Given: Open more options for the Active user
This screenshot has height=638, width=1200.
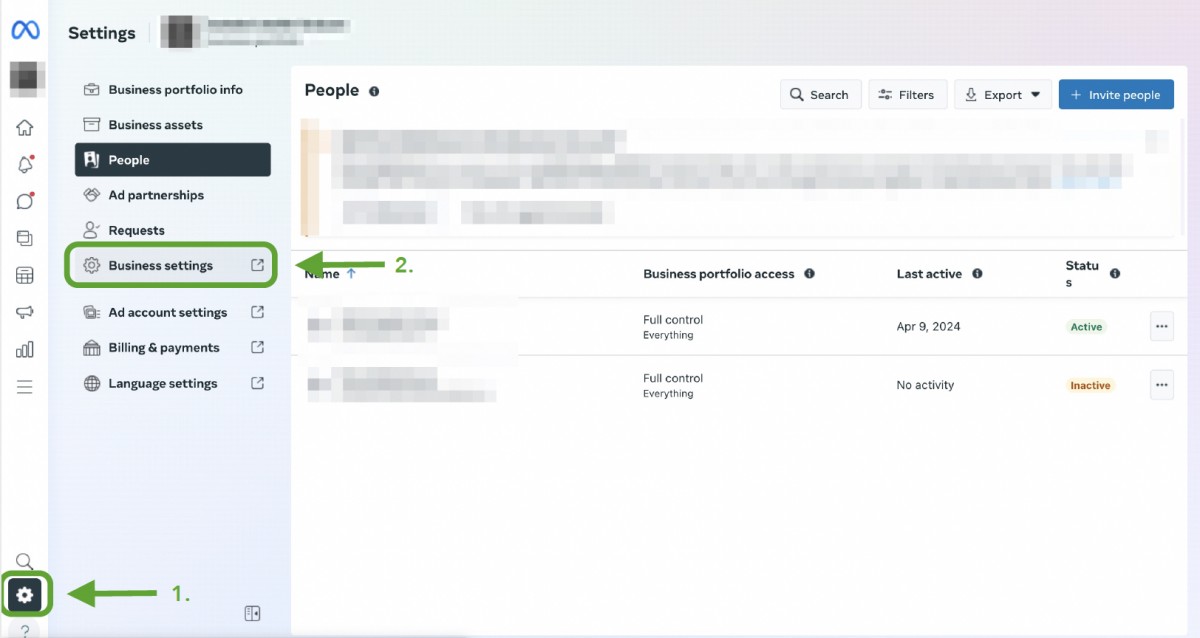Looking at the screenshot, I should pos(1161,326).
